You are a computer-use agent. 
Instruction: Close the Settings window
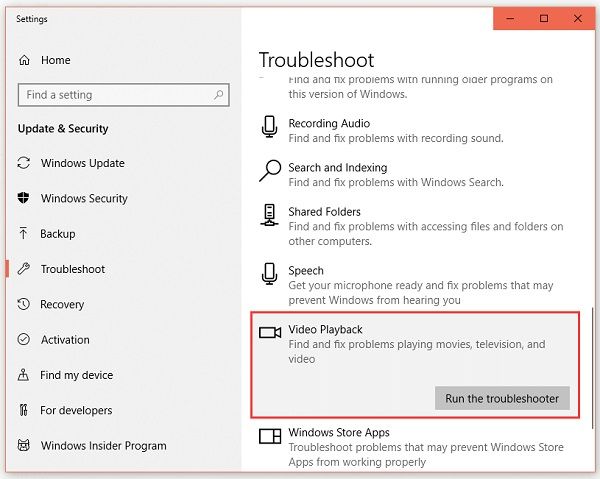(x=578, y=18)
